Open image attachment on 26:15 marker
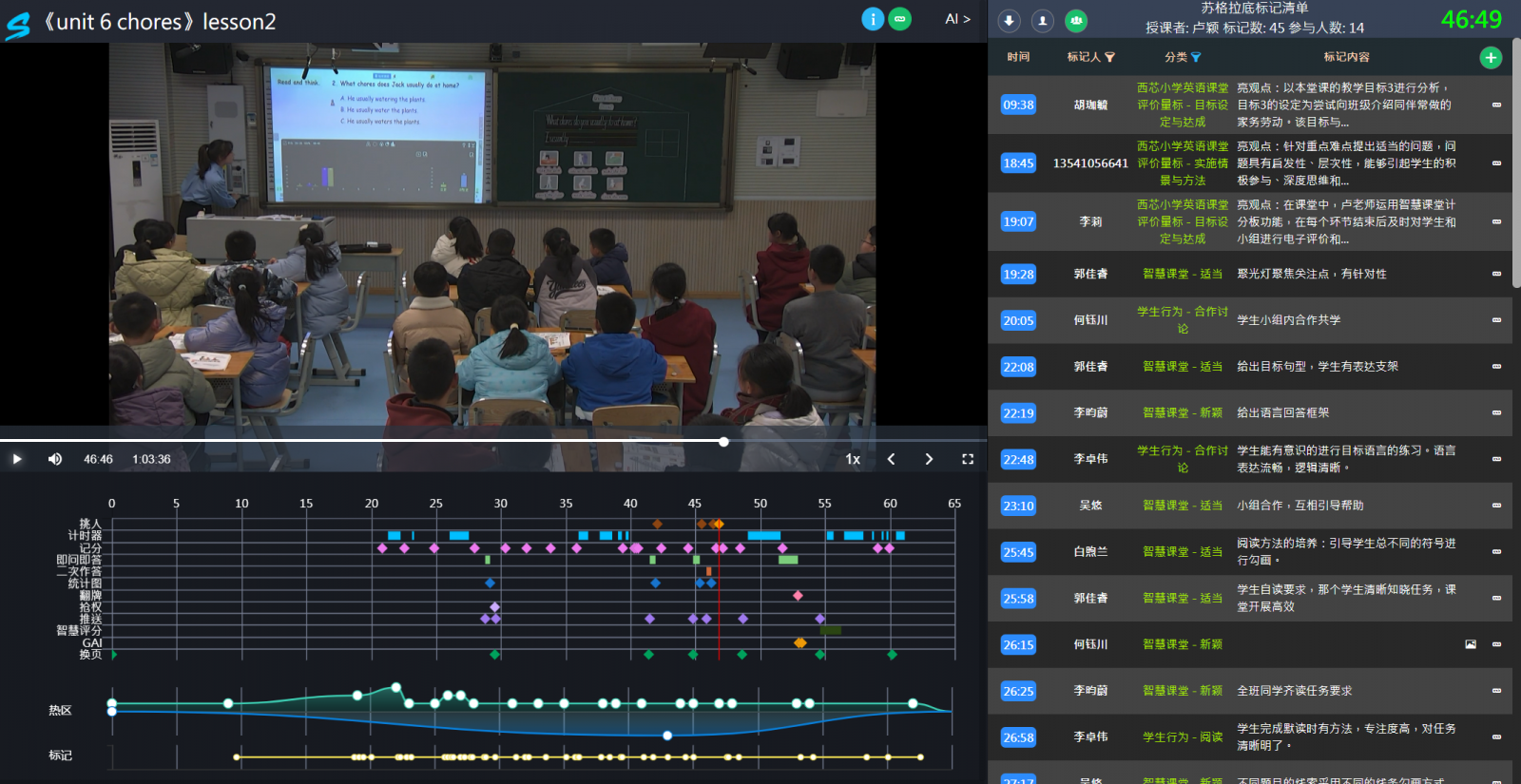1521x784 pixels. tap(1471, 644)
